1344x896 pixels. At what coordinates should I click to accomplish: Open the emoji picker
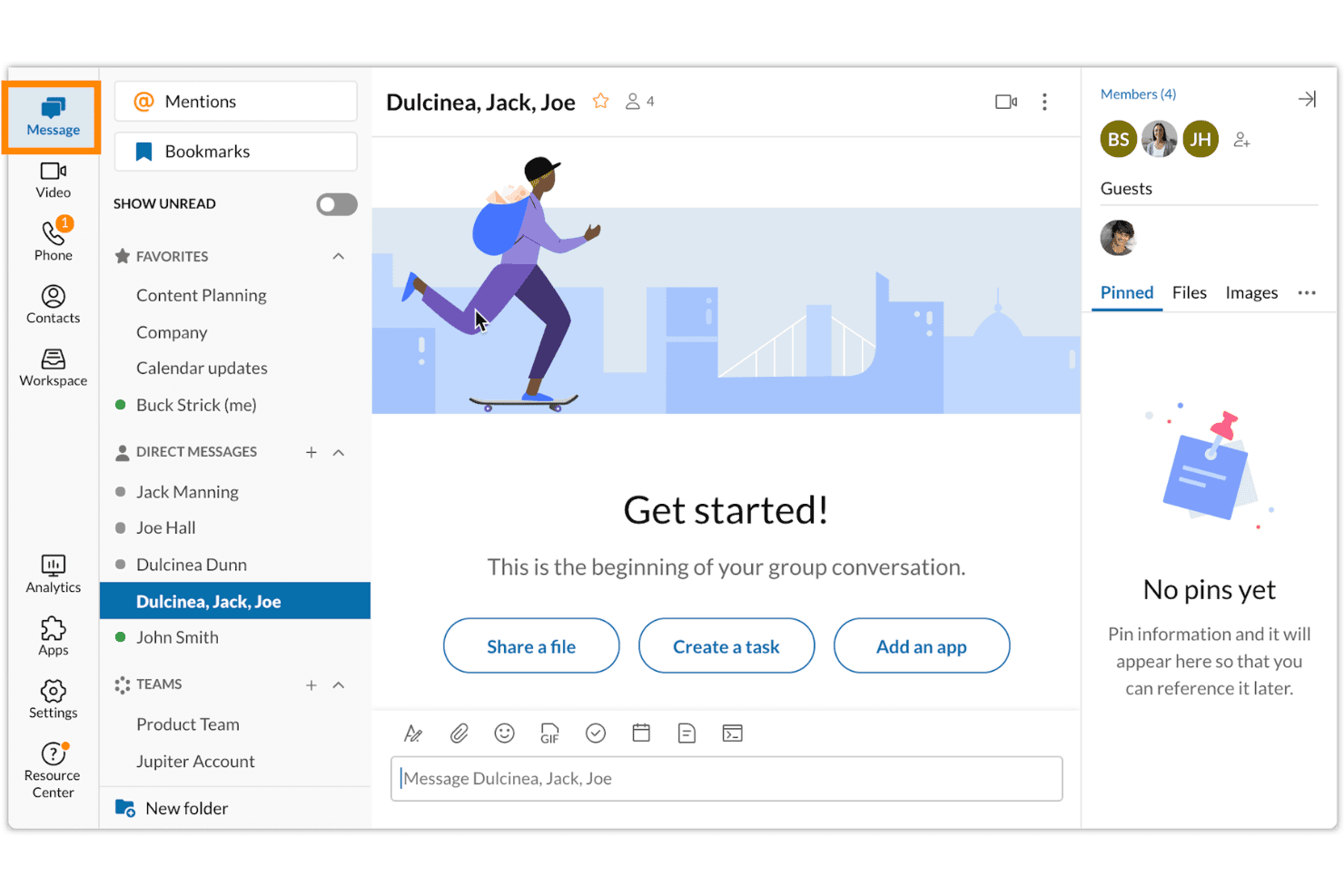point(504,733)
